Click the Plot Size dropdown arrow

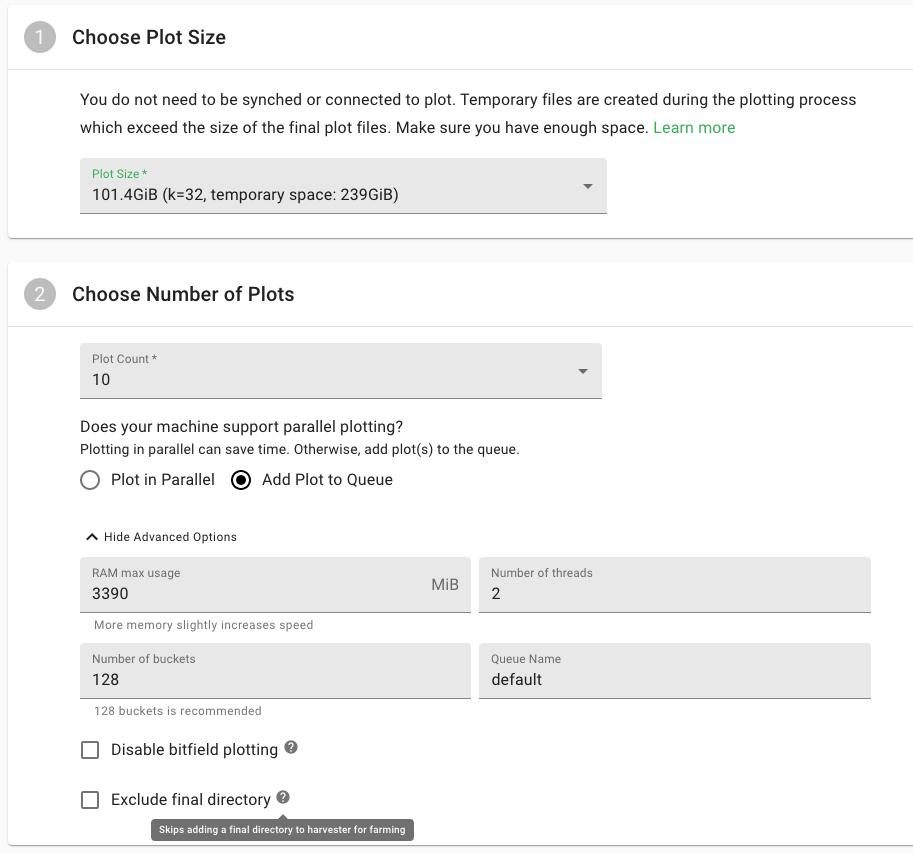pyautogui.click(x=588, y=186)
